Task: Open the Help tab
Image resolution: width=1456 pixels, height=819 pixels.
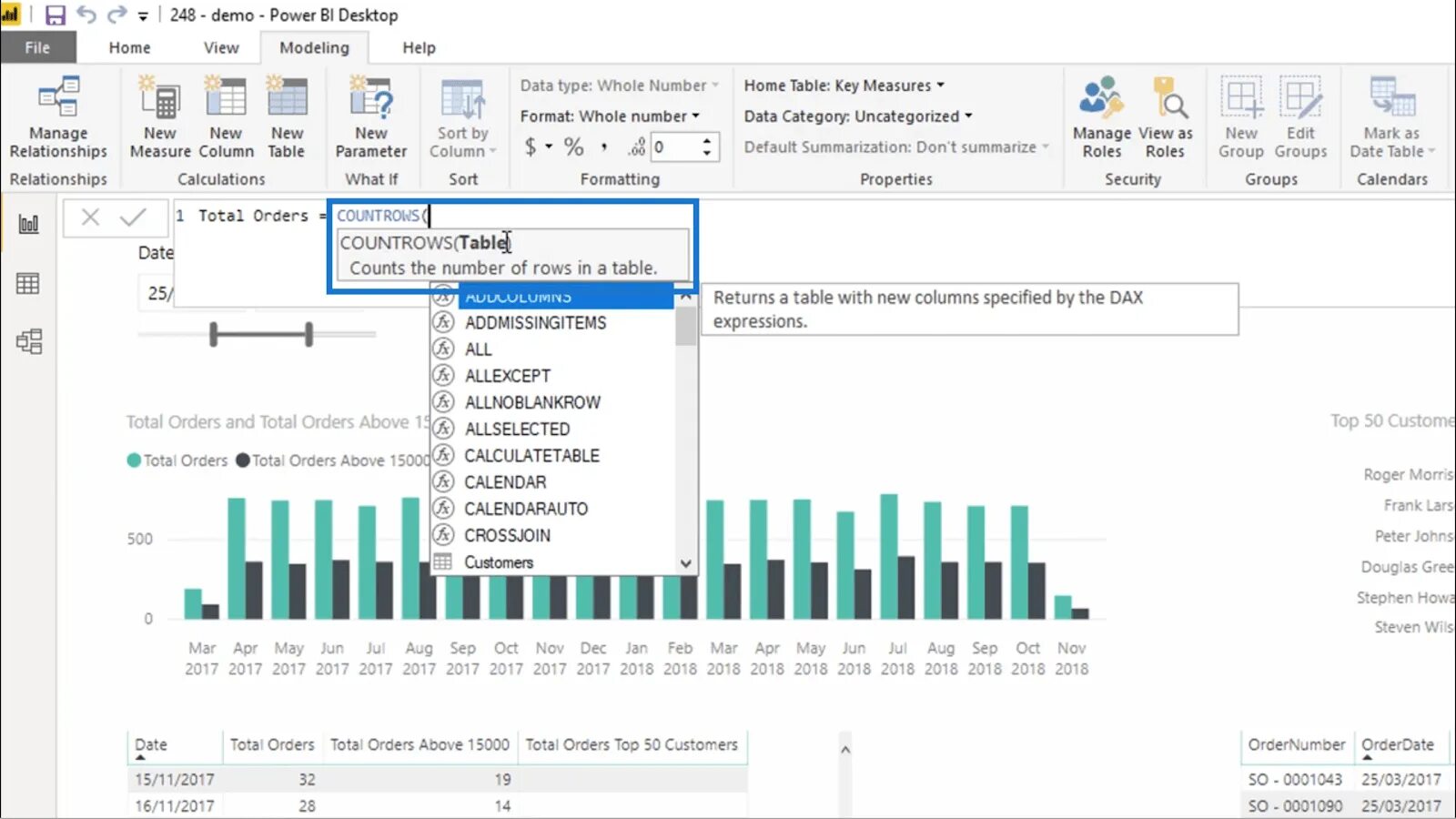Action: click(419, 47)
